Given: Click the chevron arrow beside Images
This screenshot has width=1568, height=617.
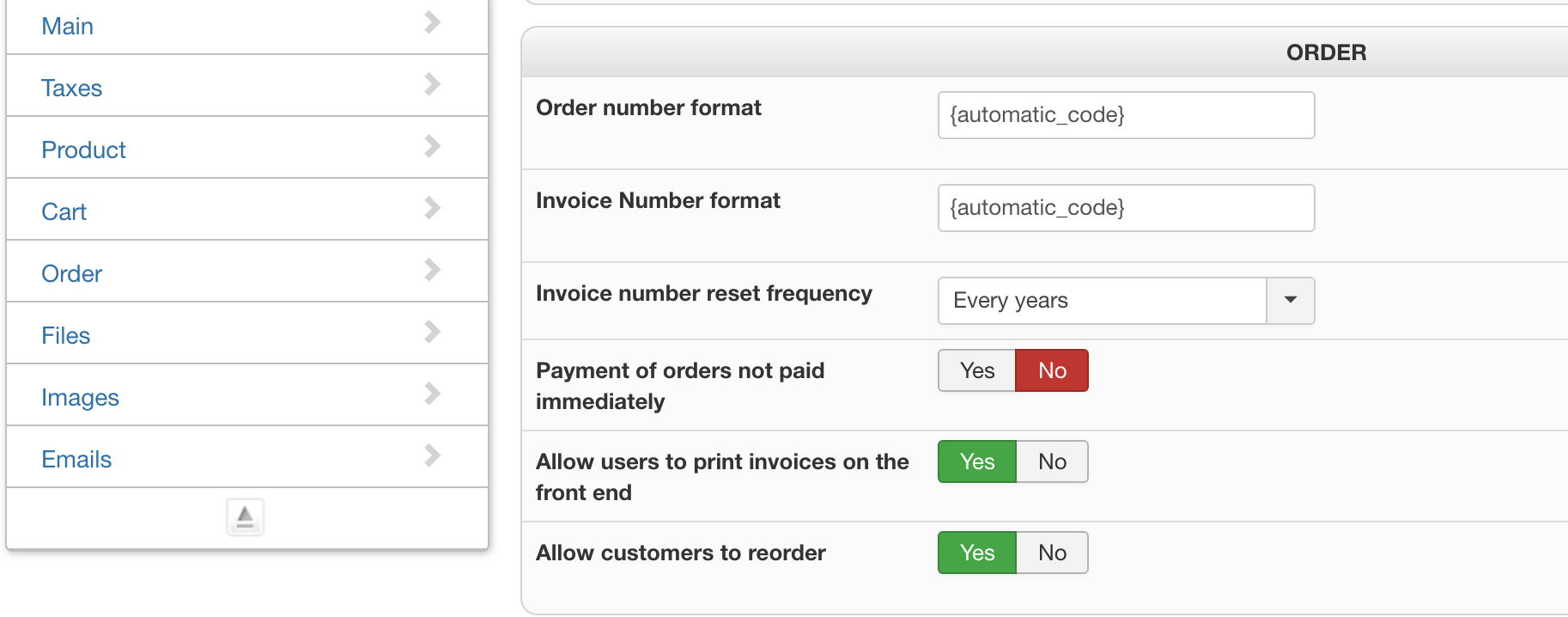Looking at the screenshot, I should pos(432,394).
